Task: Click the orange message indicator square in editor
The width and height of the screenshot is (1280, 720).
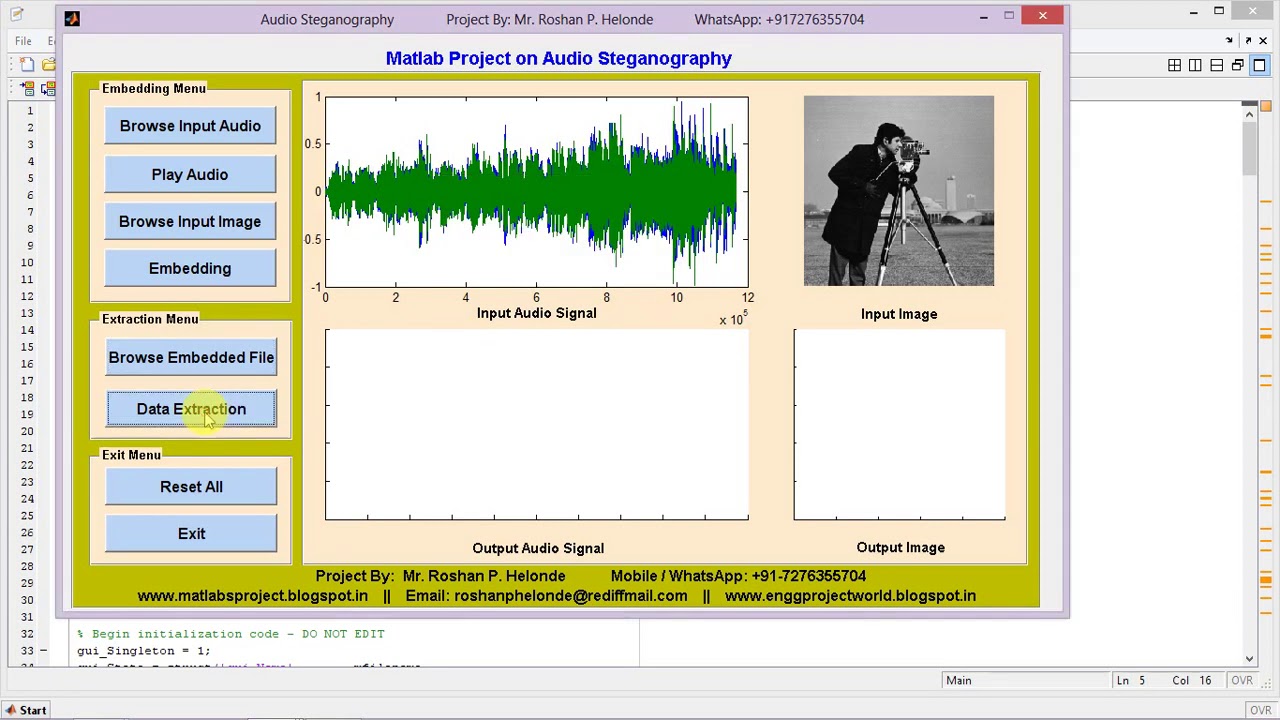Action: 1266,107
